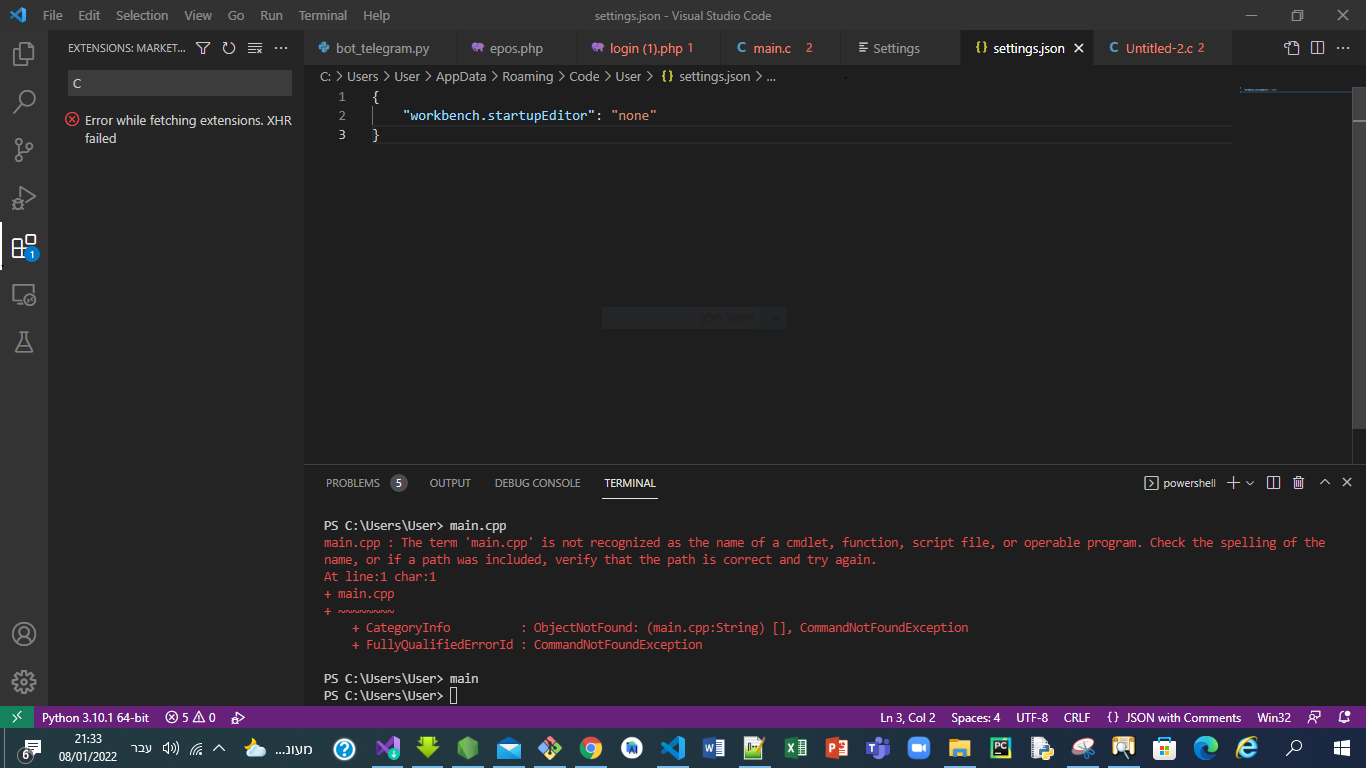The height and width of the screenshot is (768, 1366).
Task: Open changes icon in editor title
Action: 1292,48
